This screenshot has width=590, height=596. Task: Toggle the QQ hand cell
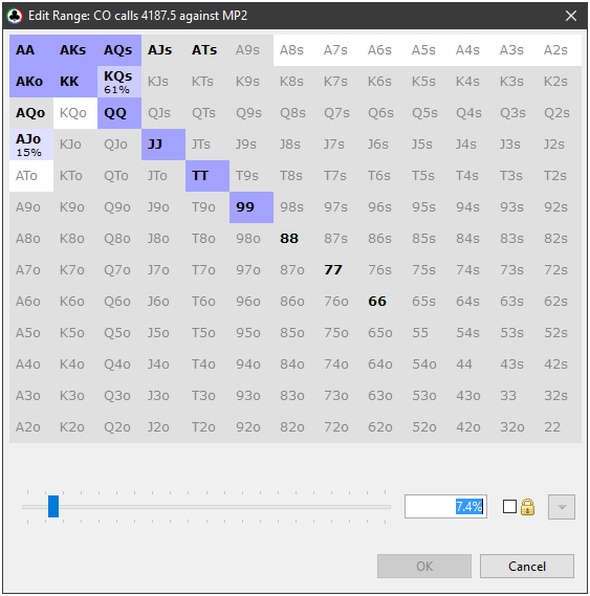tap(119, 113)
